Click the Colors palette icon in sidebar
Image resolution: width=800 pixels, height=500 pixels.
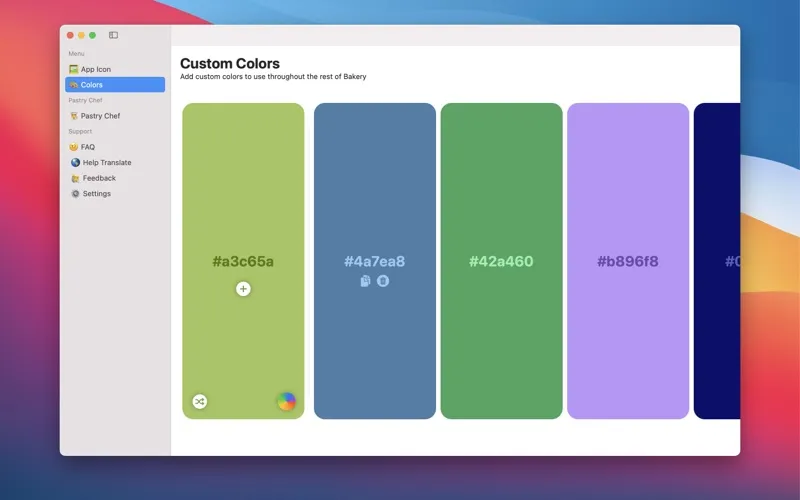pos(73,85)
